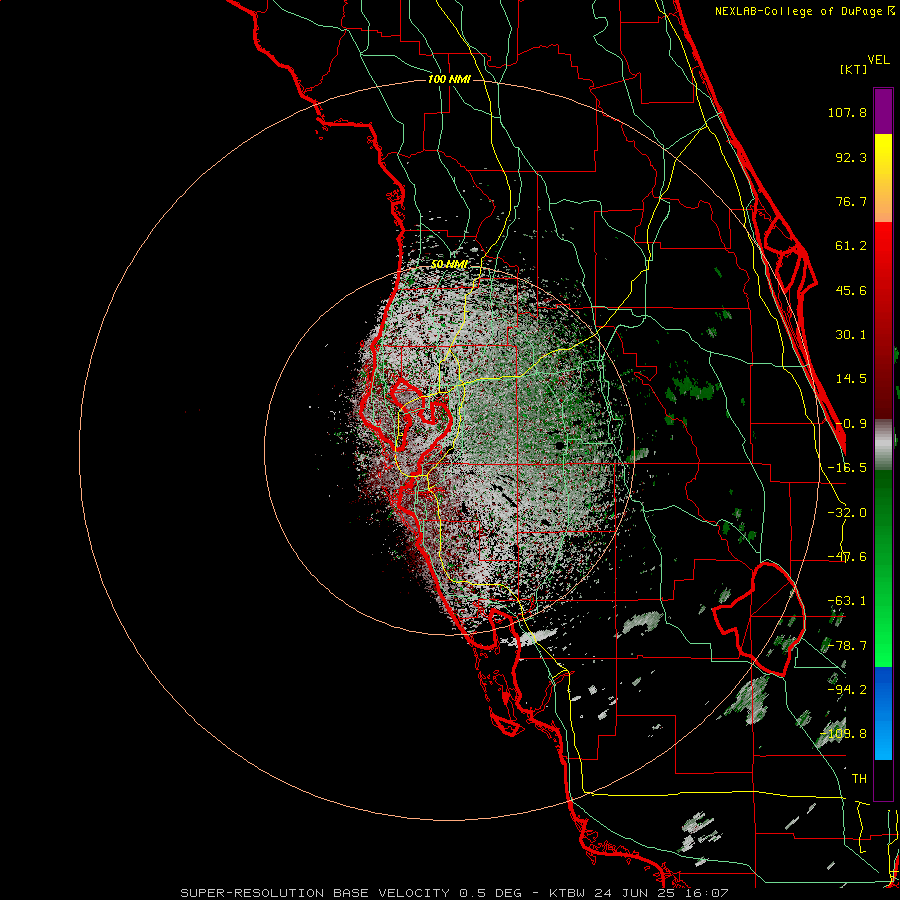Click the -47.6 velocity scale value

point(847,557)
